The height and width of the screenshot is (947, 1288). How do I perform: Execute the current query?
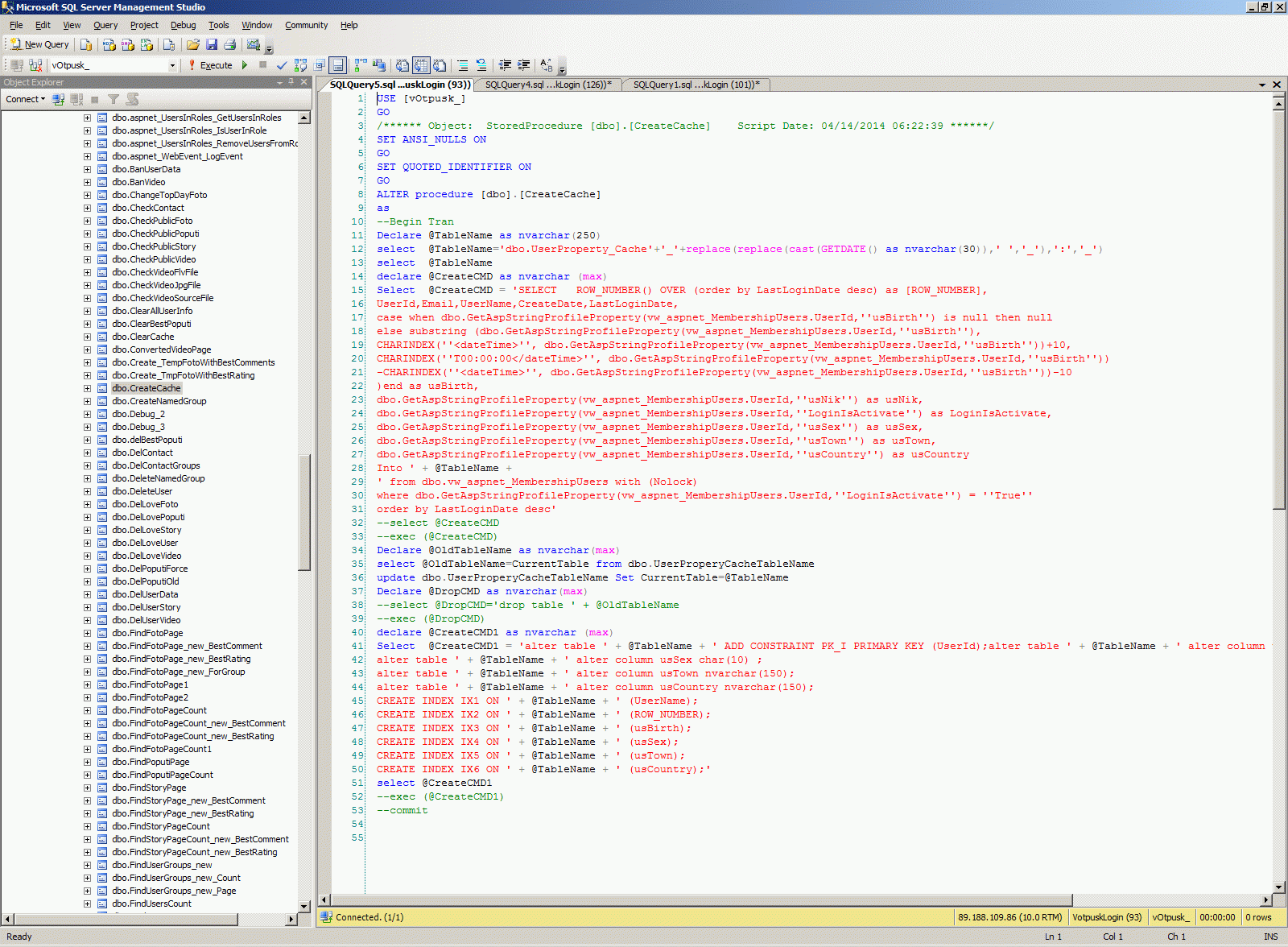tap(210, 65)
